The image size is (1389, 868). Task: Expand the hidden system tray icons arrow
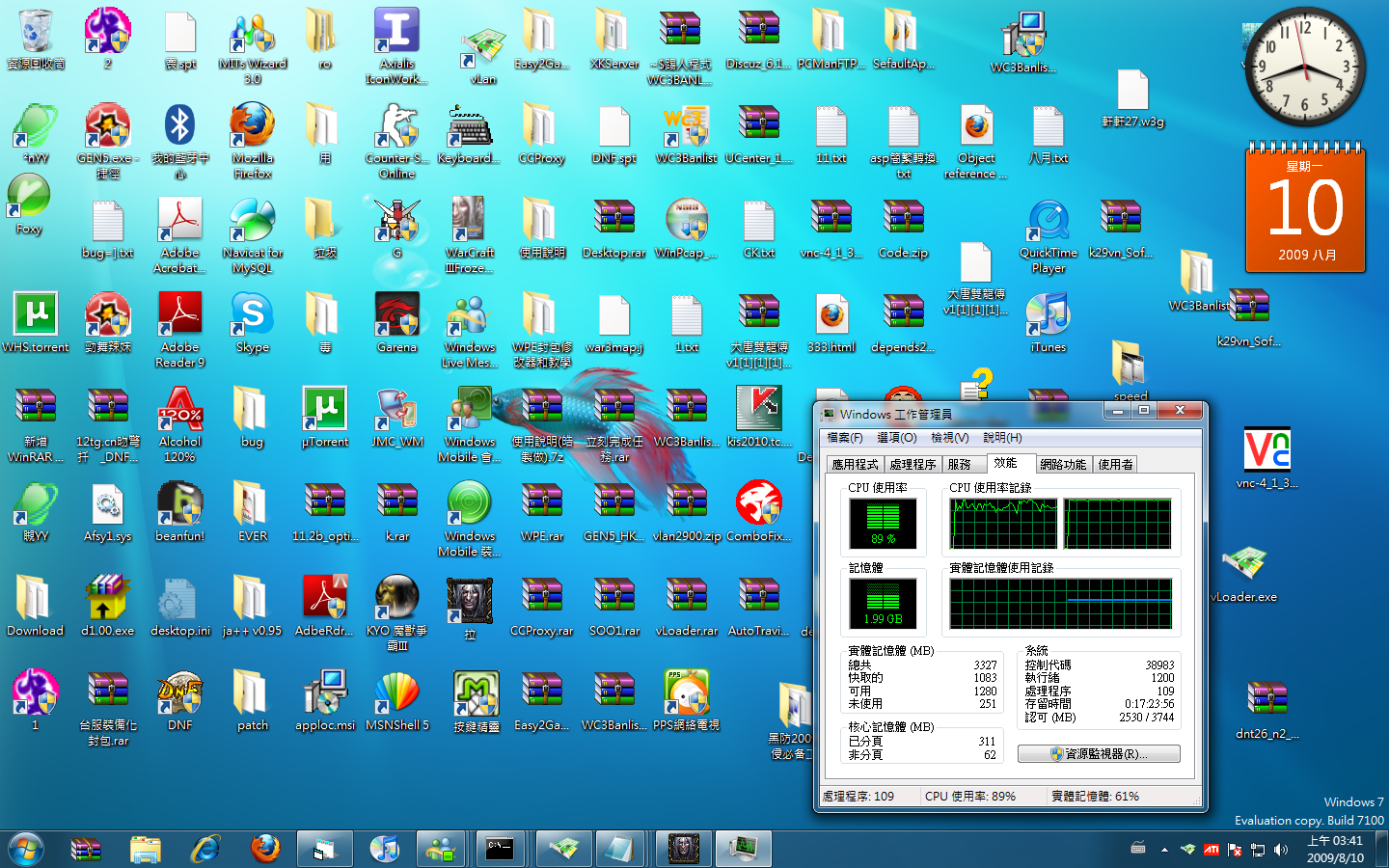point(1164,850)
